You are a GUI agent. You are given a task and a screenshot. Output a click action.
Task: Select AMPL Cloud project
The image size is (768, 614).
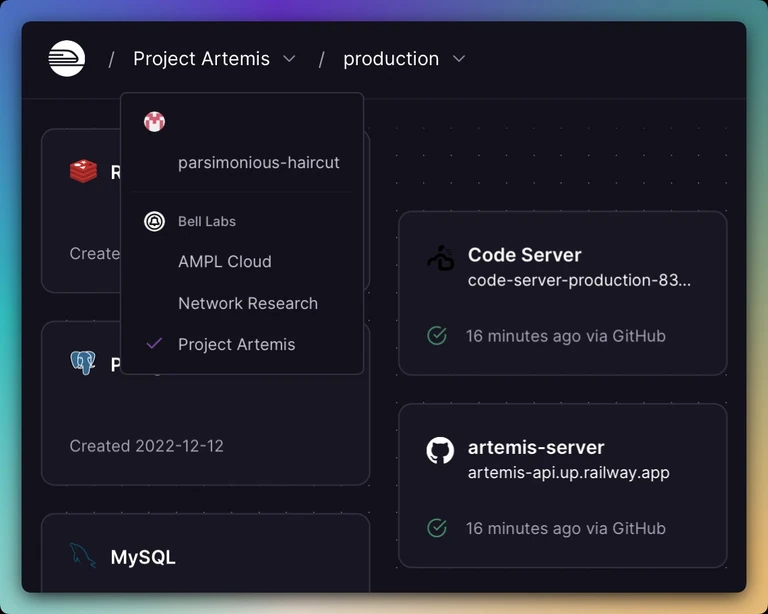(x=225, y=261)
